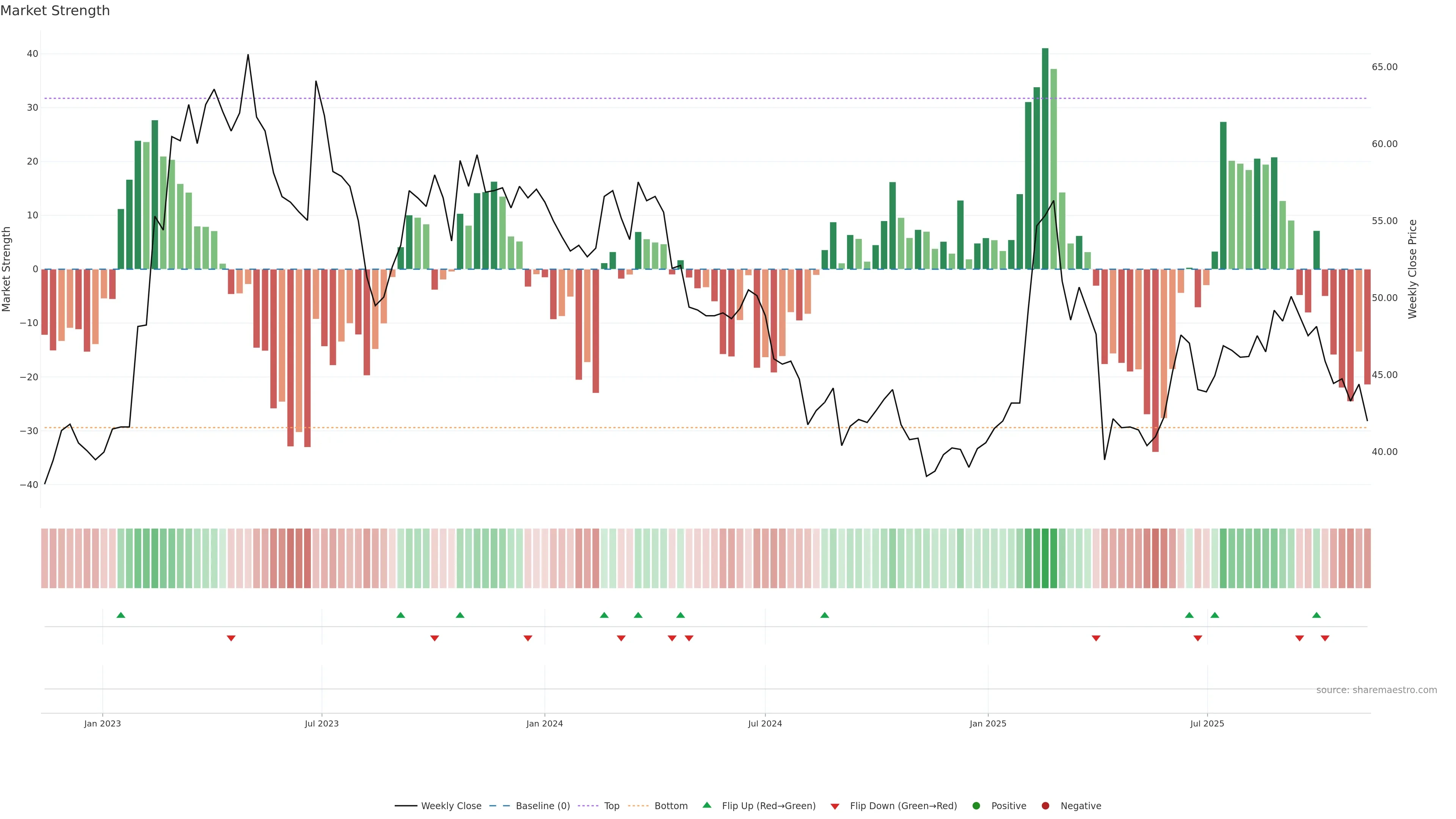Click the green Flip Up triangle in legend
This screenshot has width=1456, height=819.
(x=706, y=805)
